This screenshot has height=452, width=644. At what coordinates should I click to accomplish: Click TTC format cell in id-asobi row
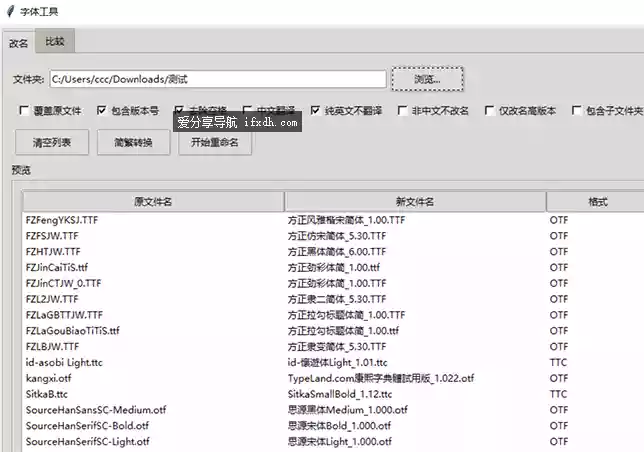pyautogui.click(x=558, y=363)
